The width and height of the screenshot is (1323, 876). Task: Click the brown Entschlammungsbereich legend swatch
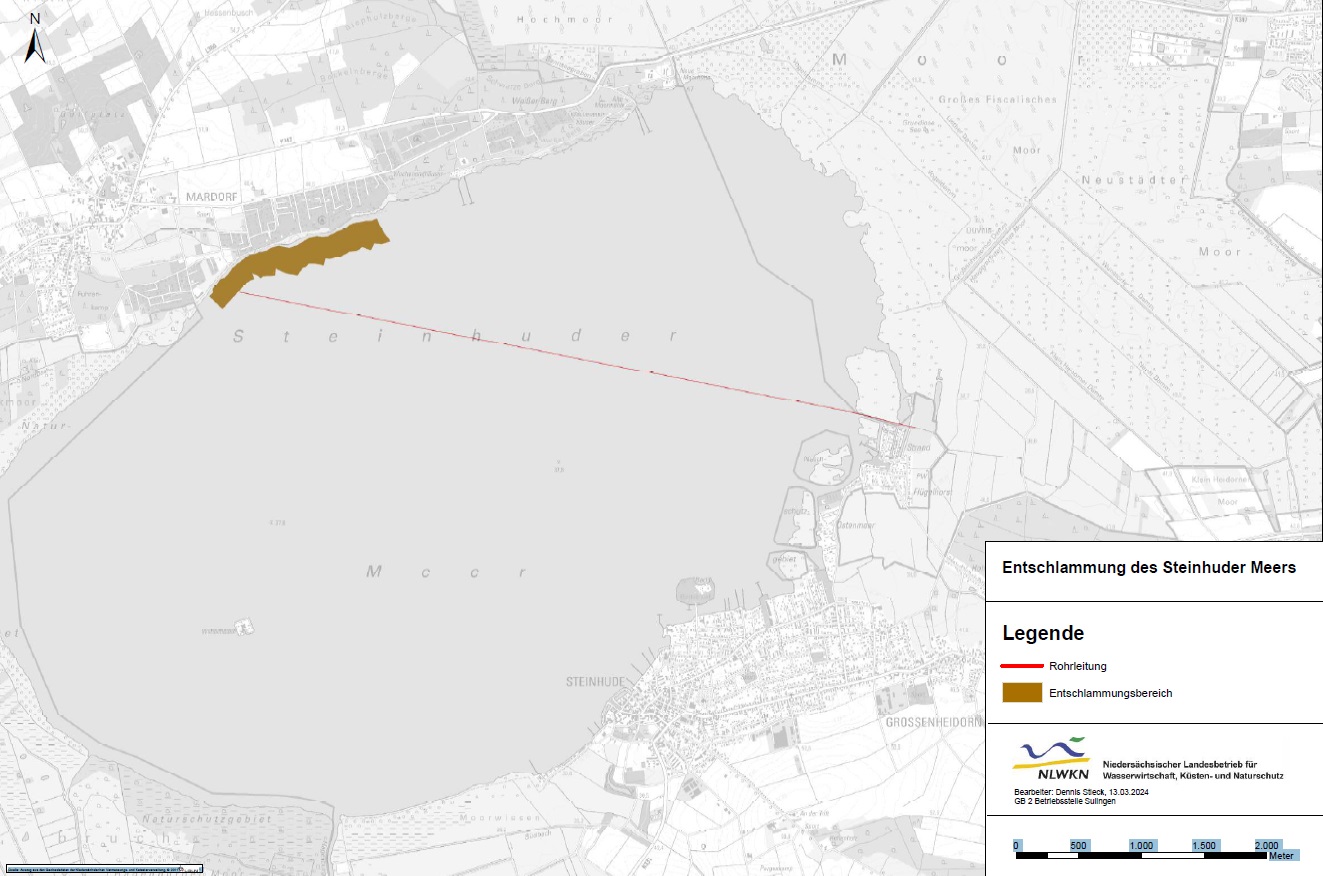(1021, 693)
